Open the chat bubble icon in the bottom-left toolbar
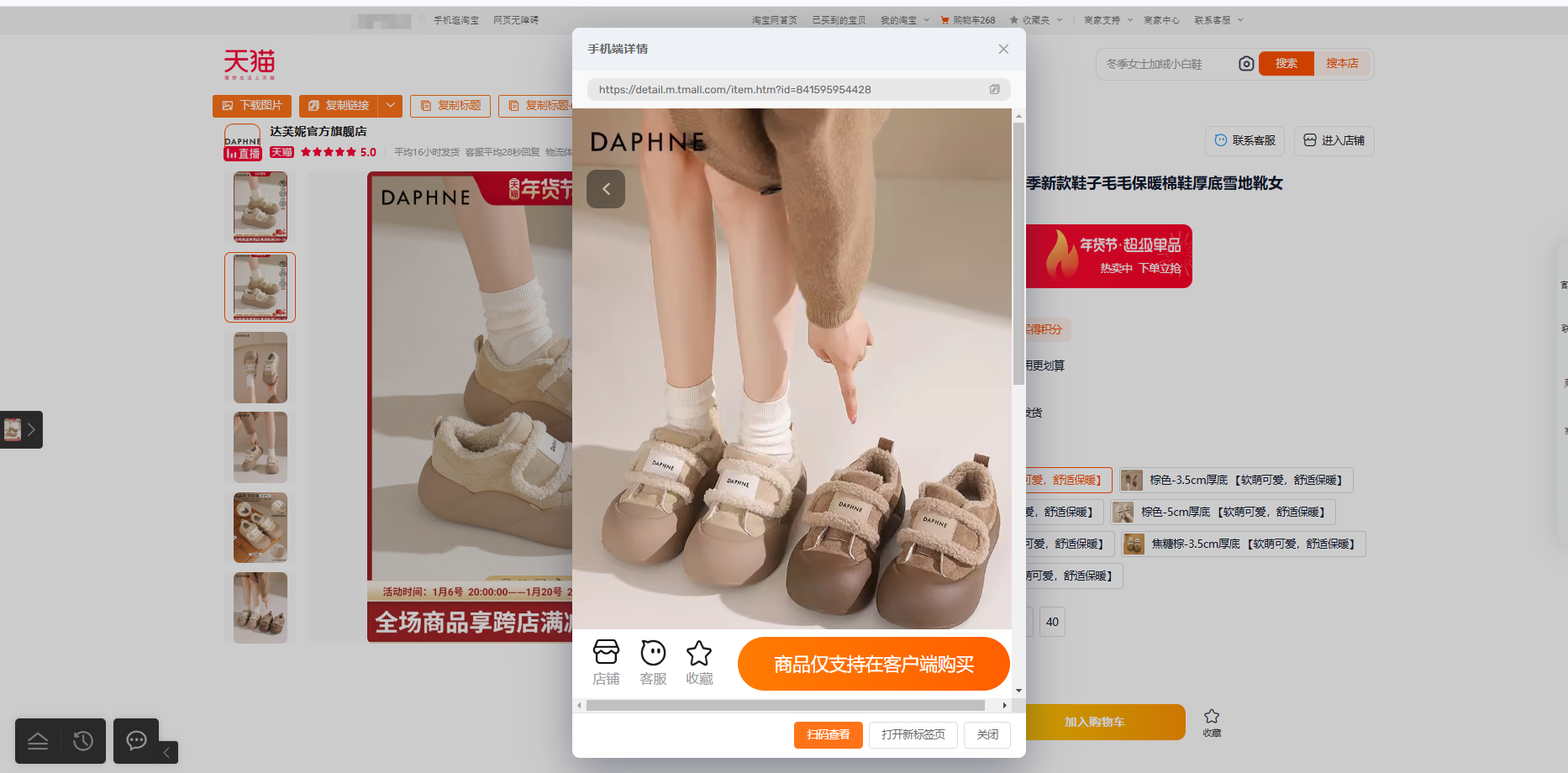This screenshot has width=1568, height=773. click(136, 740)
